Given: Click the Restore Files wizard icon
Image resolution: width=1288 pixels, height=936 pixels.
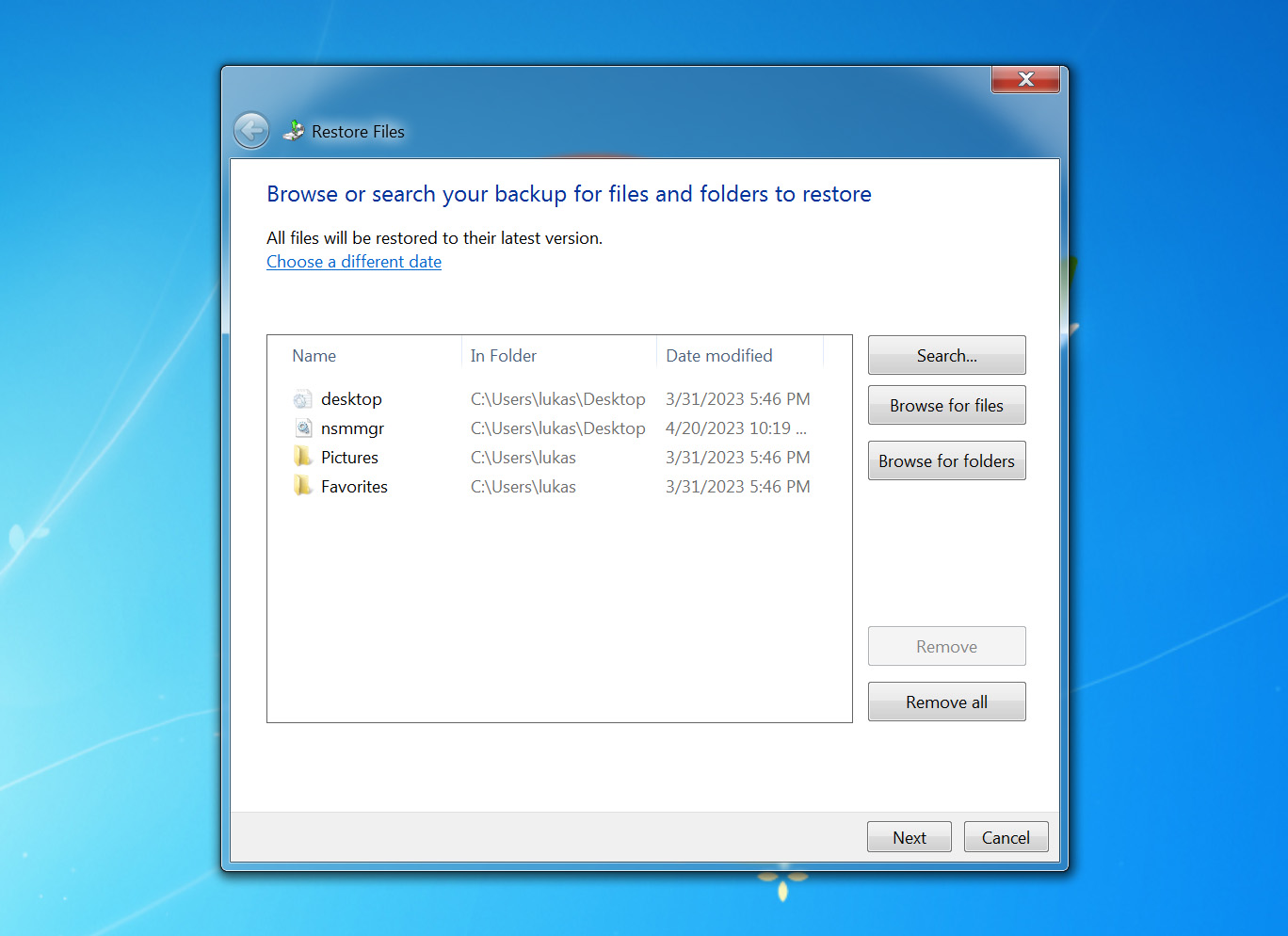Looking at the screenshot, I should click(294, 131).
